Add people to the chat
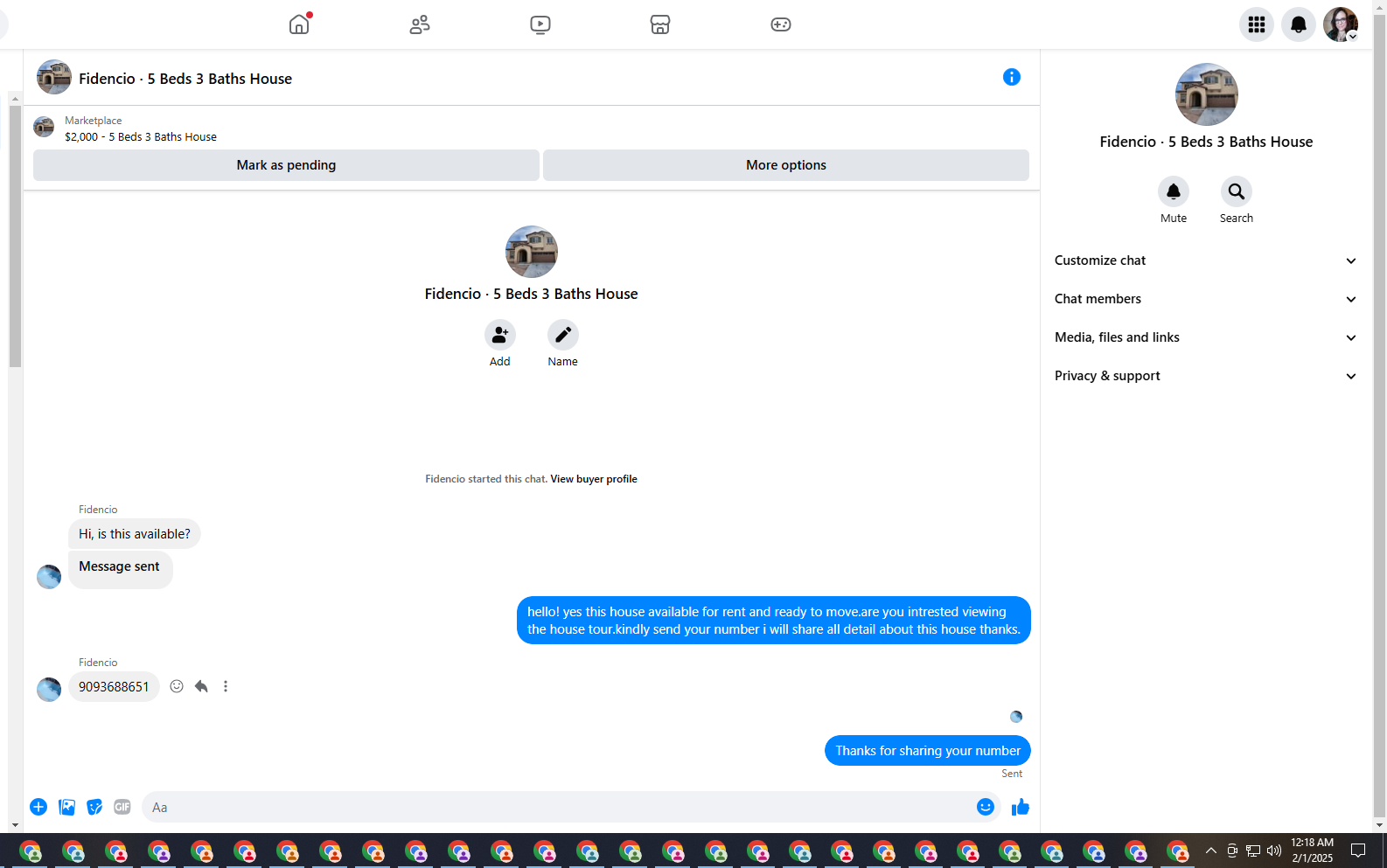This screenshot has width=1387, height=868. [500, 335]
